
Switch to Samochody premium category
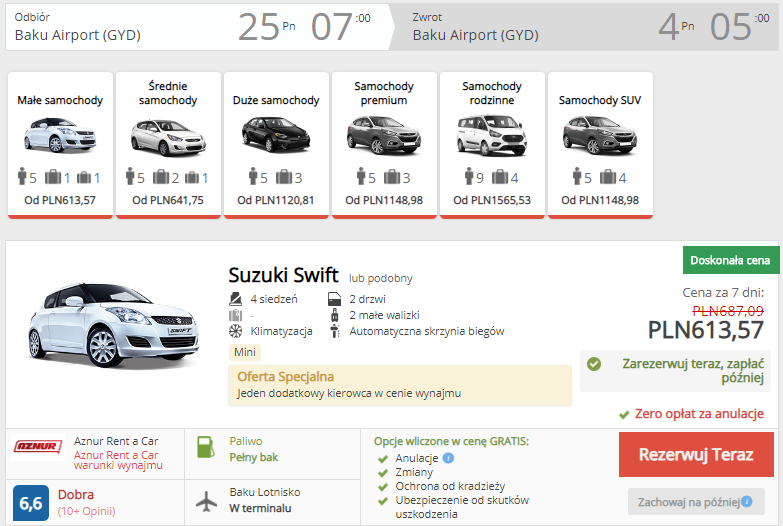coord(384,144)
